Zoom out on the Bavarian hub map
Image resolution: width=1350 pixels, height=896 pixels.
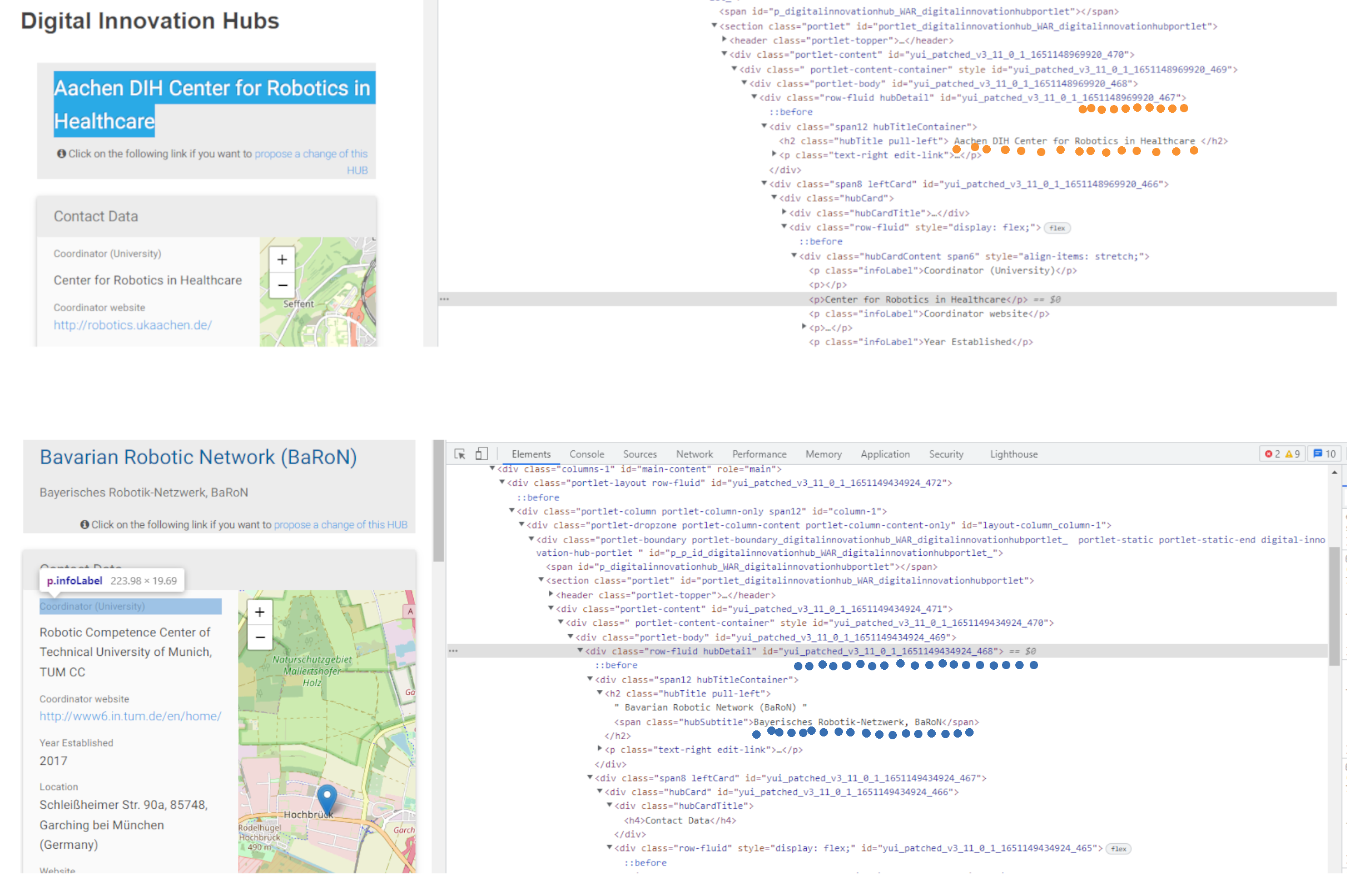(x=260, y=638)
